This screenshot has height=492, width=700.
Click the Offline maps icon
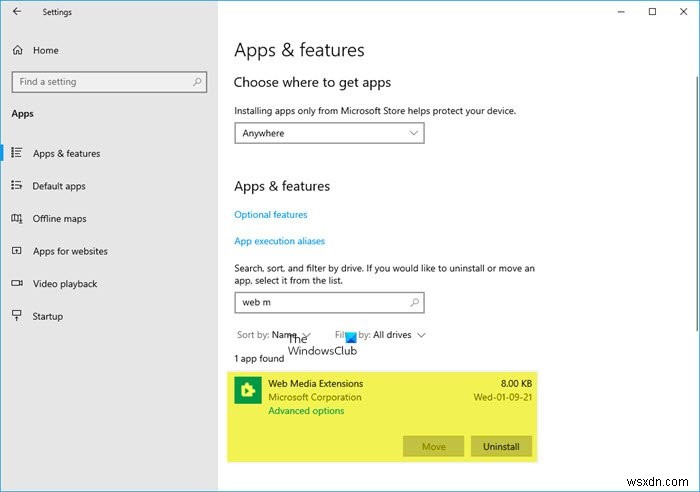pos(17,218)
